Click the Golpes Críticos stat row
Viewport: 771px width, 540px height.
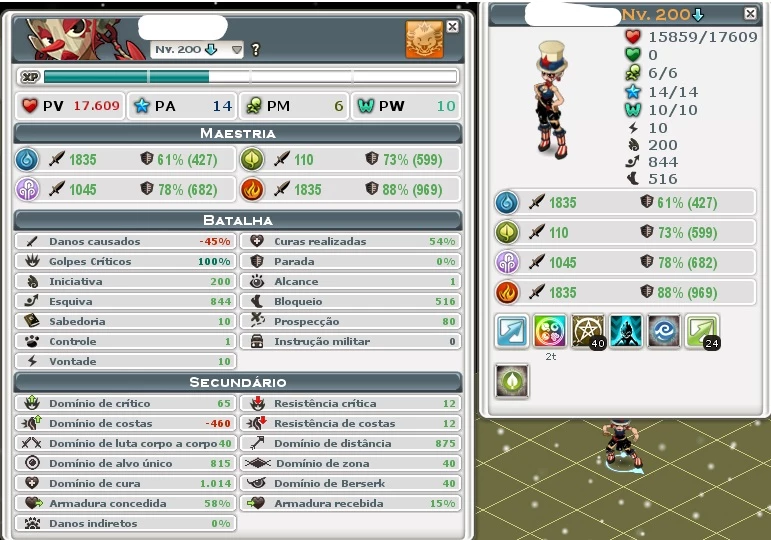[x=125, y=261]
